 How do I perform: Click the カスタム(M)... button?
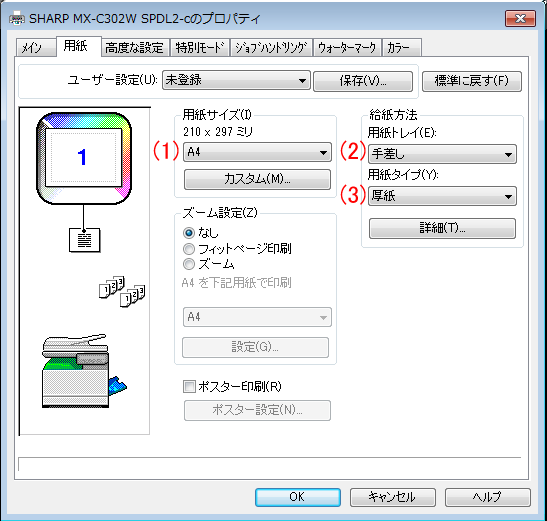[x=257, y=179]
